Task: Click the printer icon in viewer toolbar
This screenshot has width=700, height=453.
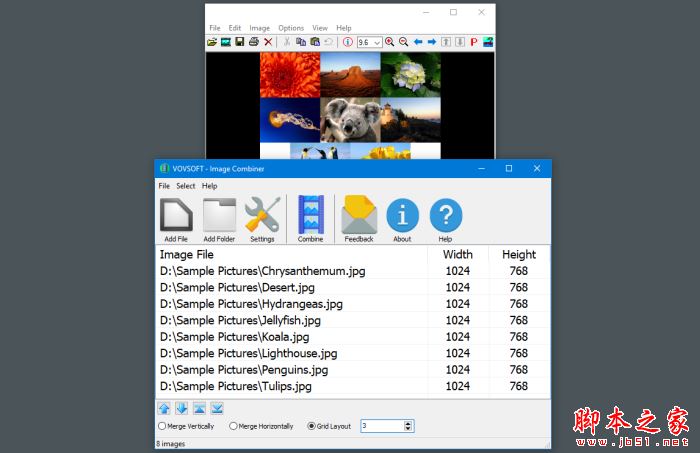Action: [x=254, y=42]
